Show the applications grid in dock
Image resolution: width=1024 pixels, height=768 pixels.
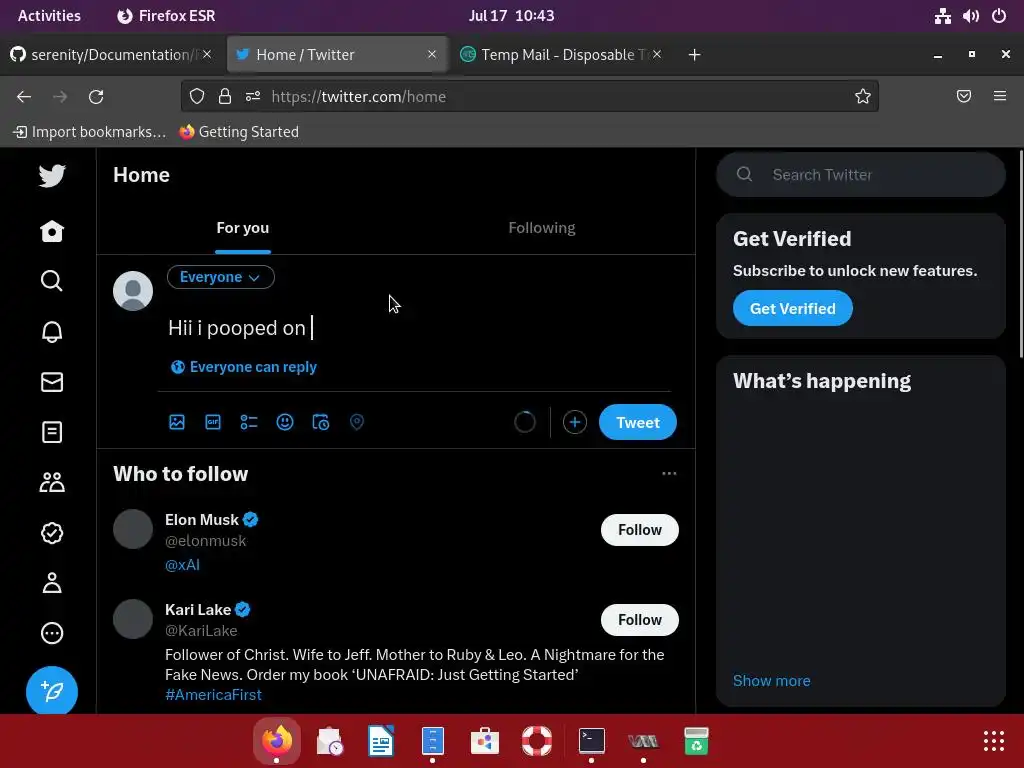point(993,741)
